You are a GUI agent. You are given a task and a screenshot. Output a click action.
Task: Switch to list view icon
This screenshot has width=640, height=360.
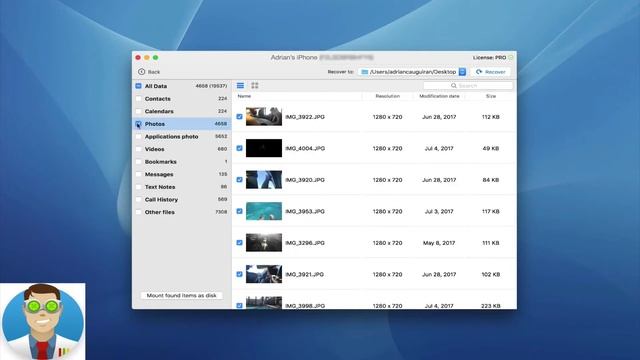pos(240,85)
